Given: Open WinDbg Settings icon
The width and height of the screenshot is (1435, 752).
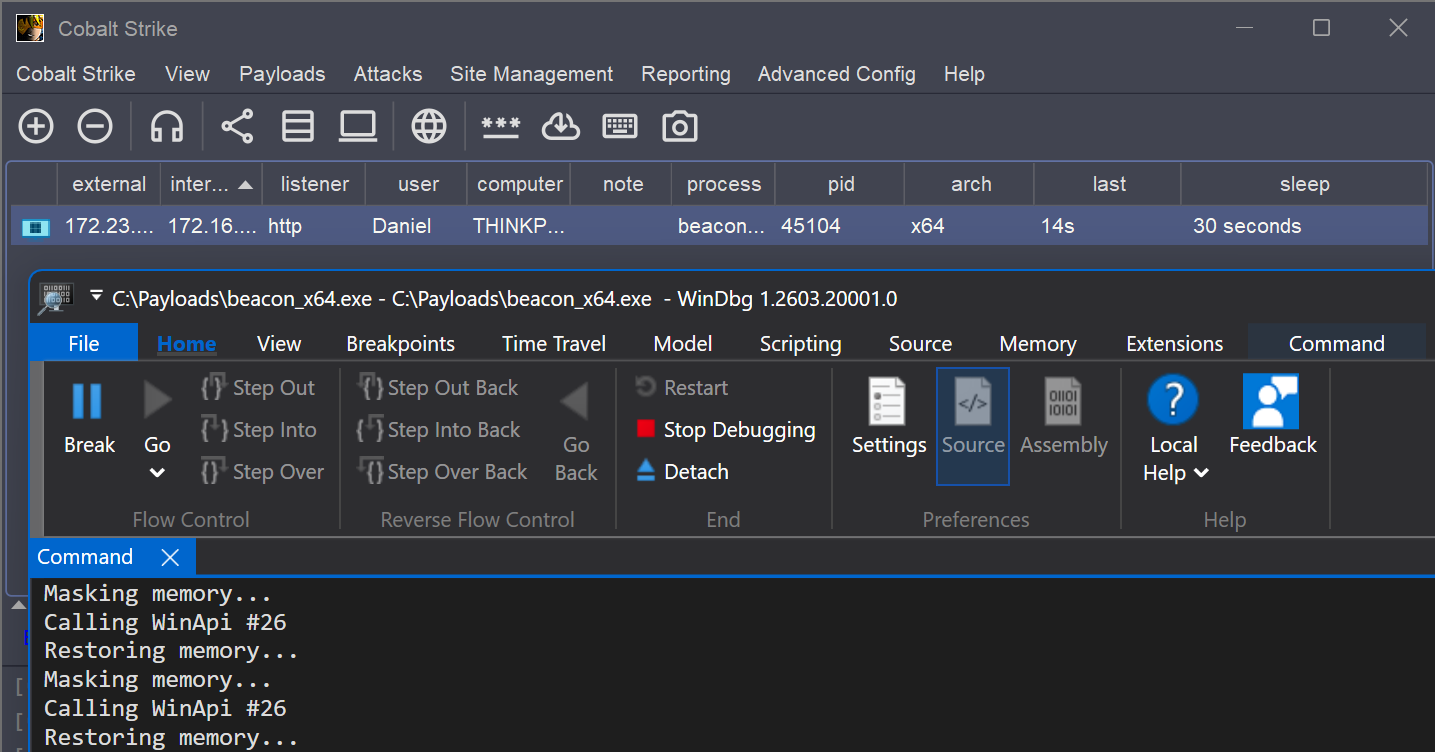Looking at the screenshot, I should (888, 402).
